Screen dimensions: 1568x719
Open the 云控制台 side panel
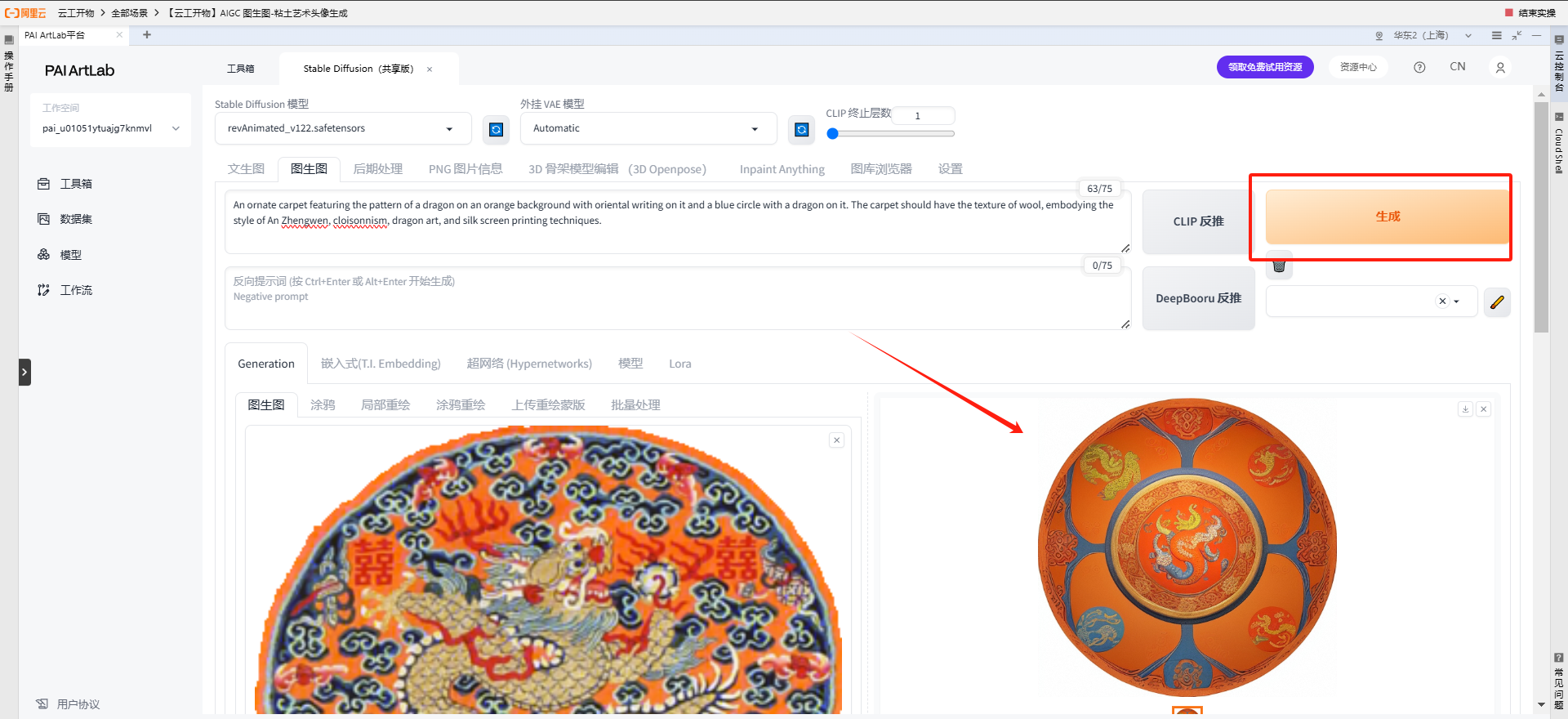[x=1559, y=64]
